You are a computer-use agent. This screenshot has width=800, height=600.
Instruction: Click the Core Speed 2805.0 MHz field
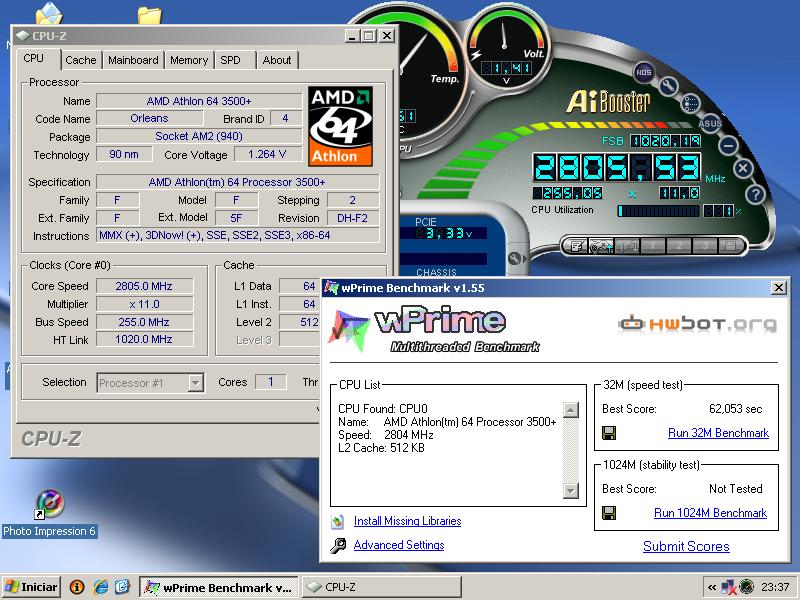pyautogui.click(x=144, y=286)
